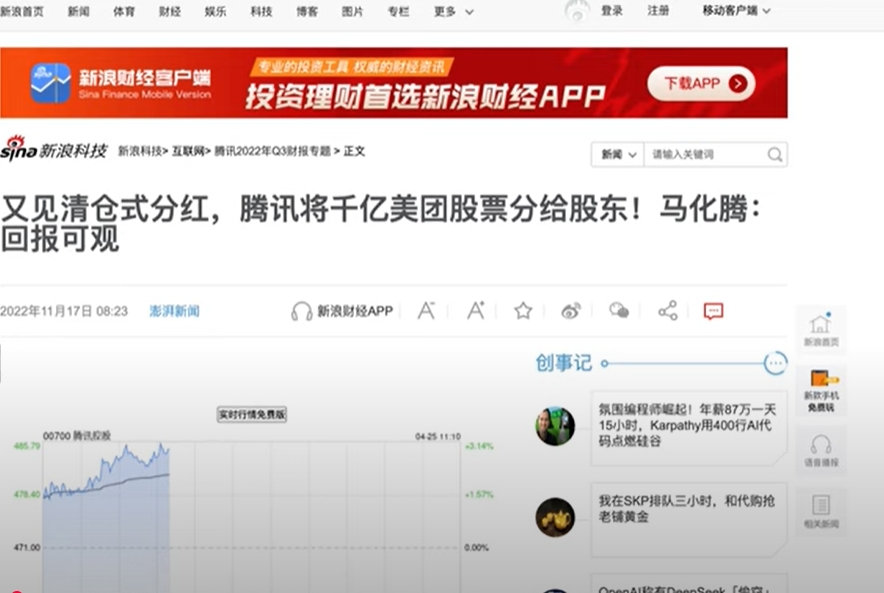Click the 下载APP button

click(x=701, y=83)
